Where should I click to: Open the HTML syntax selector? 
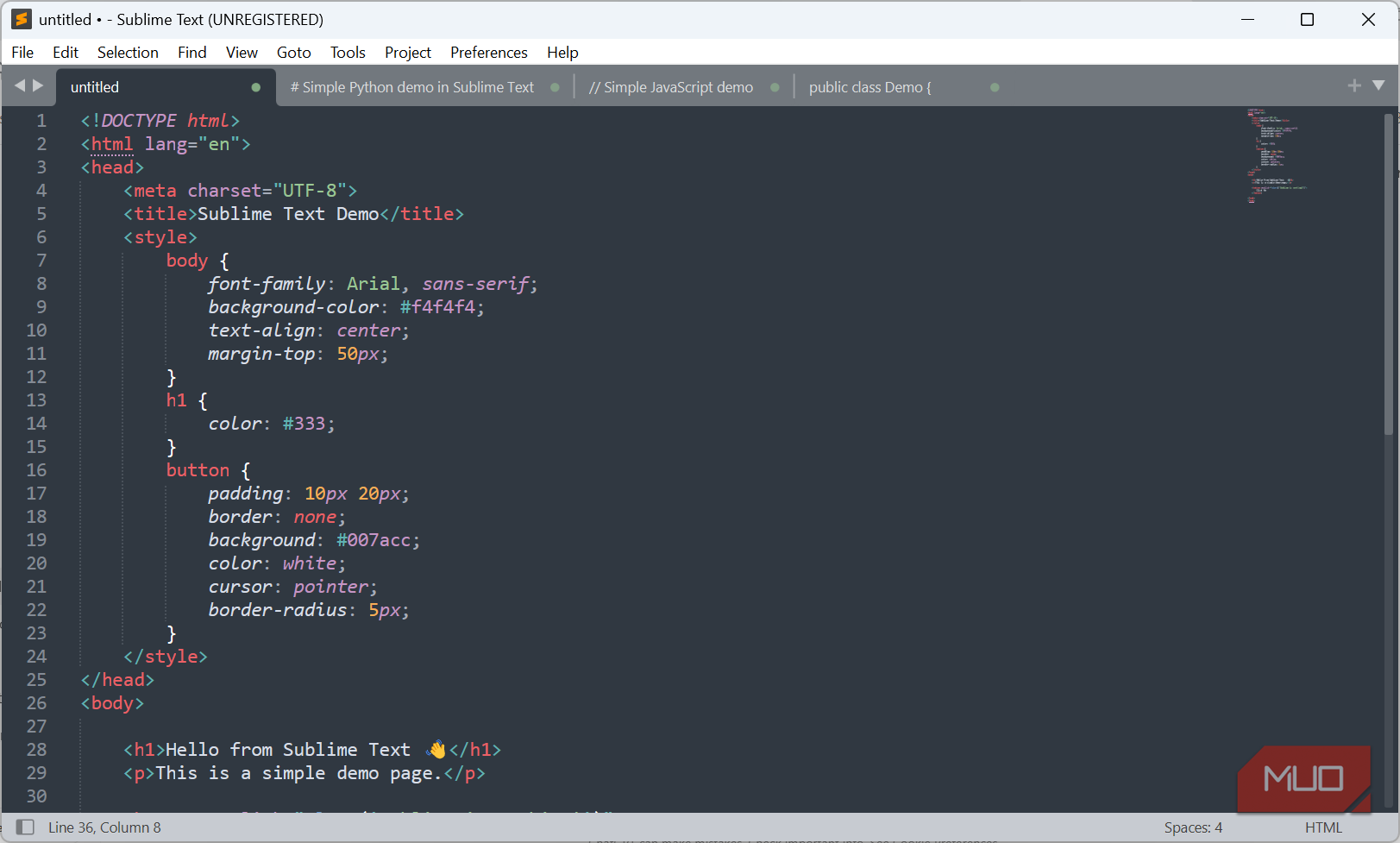[x=1323, y=827]
